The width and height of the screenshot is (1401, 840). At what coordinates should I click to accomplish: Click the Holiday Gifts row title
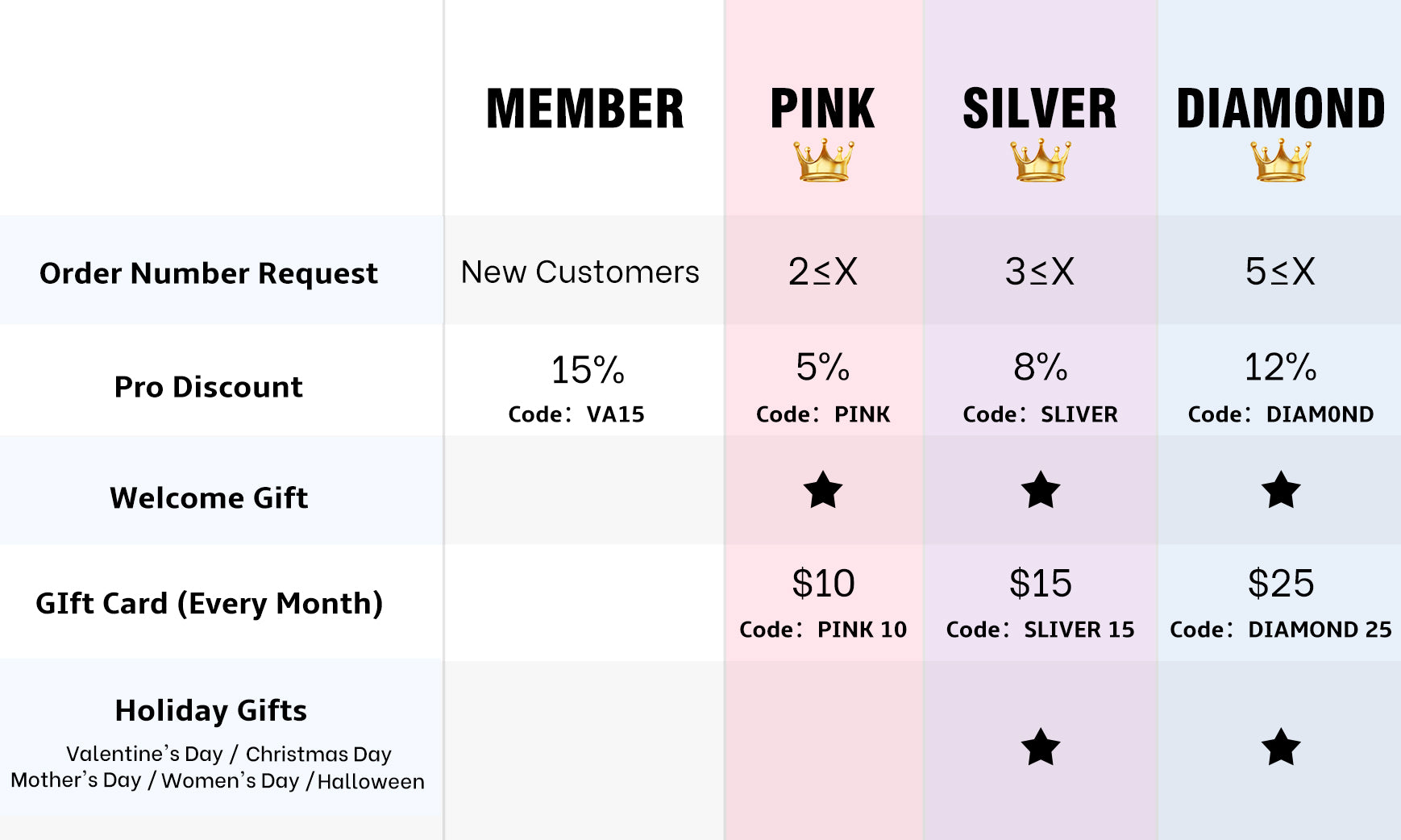pyautogui.click(x=211, y=710)
